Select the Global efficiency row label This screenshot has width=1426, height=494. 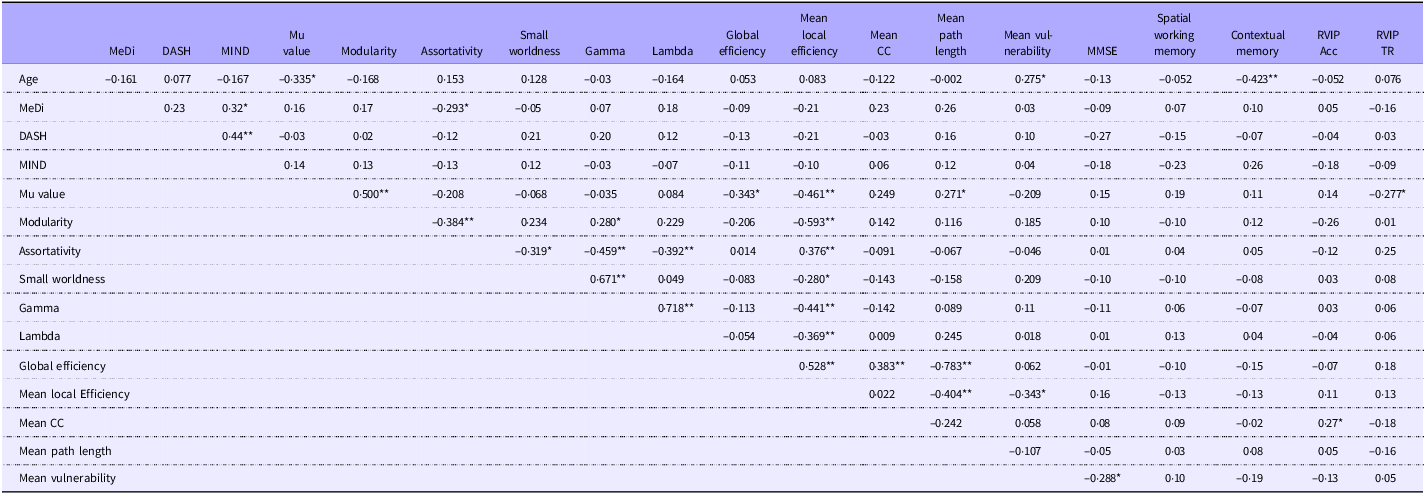coord(60,366)
